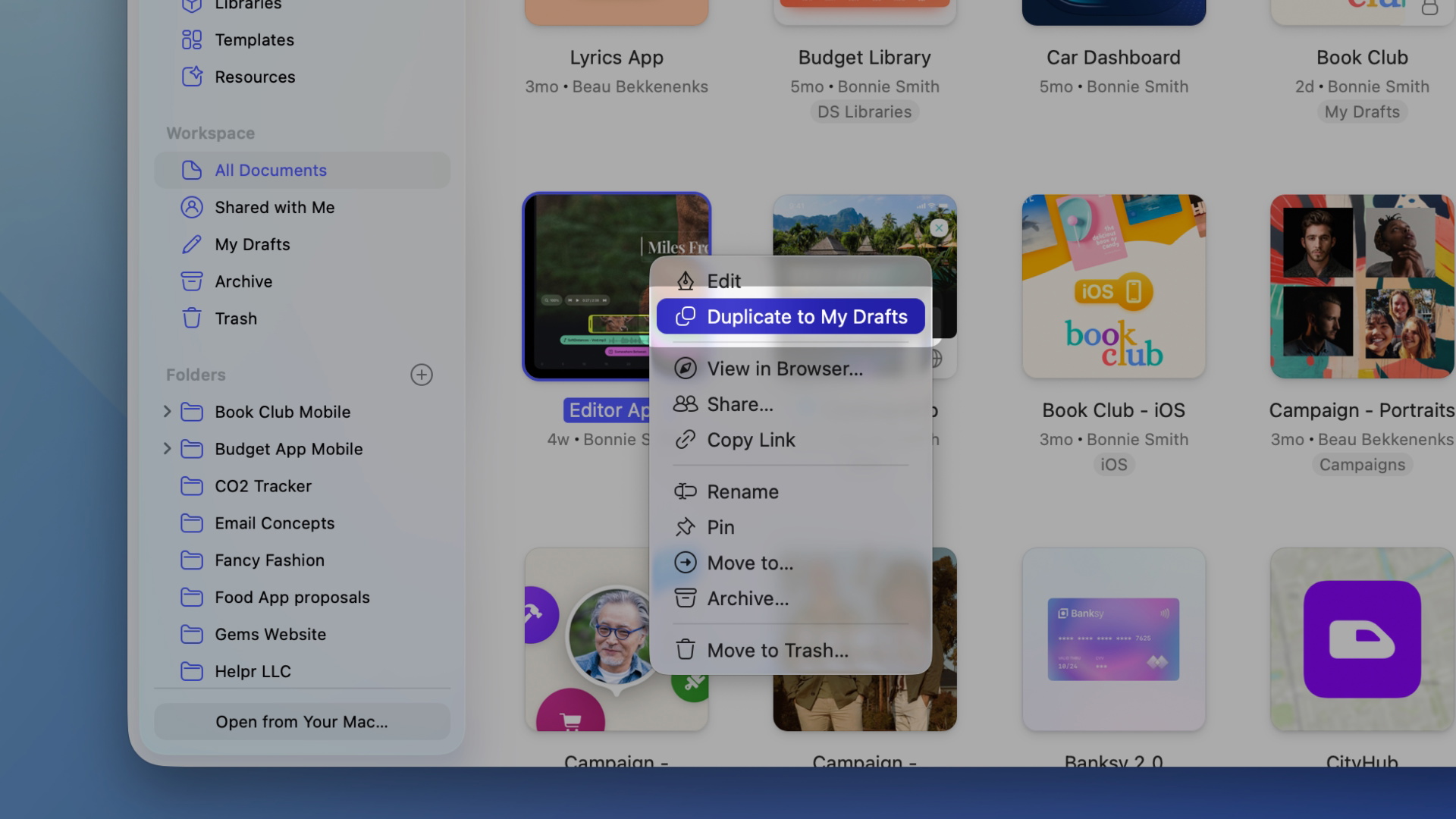Click the Helpr LLC folder icon
This screenshot has width=1456, height=819.
coord(192,672)
